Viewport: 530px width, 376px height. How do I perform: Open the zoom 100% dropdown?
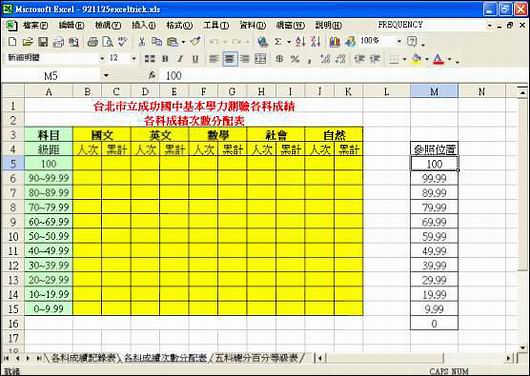tap(399, 42)
